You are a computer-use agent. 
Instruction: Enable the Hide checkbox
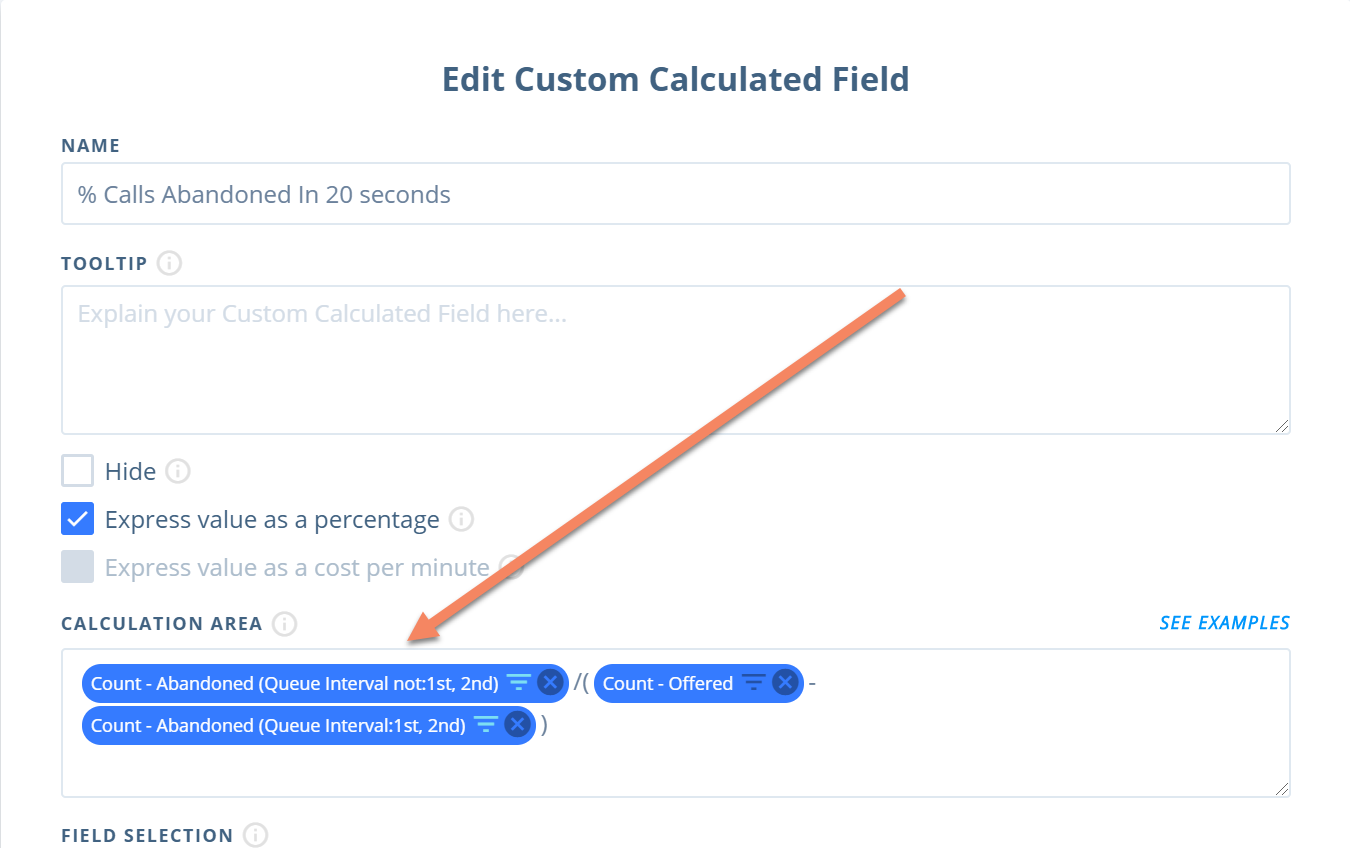coord(78,471)
